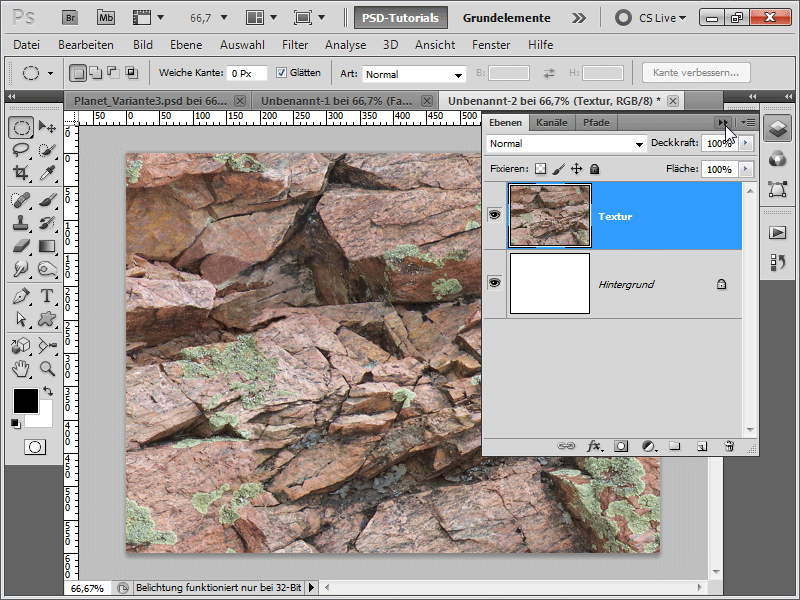The width and height of the screenshot is (800, 600).
Task: Select the Grundelemente workspace
Action: pos(506,18)
